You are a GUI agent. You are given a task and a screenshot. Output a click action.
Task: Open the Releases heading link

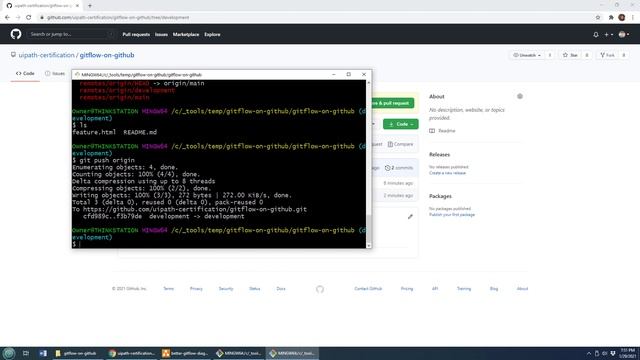pos(439,155)
